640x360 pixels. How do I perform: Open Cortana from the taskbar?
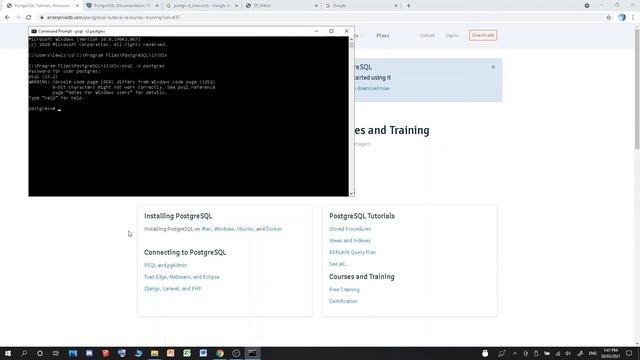40,353
